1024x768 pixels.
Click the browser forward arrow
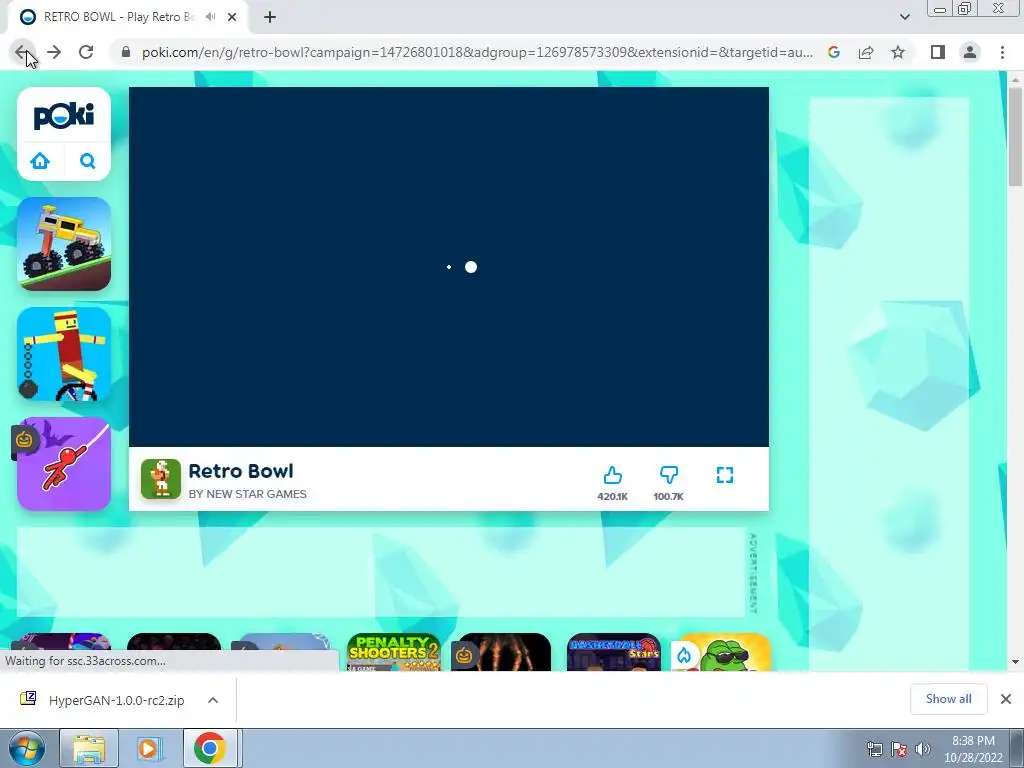click(54, 52)
